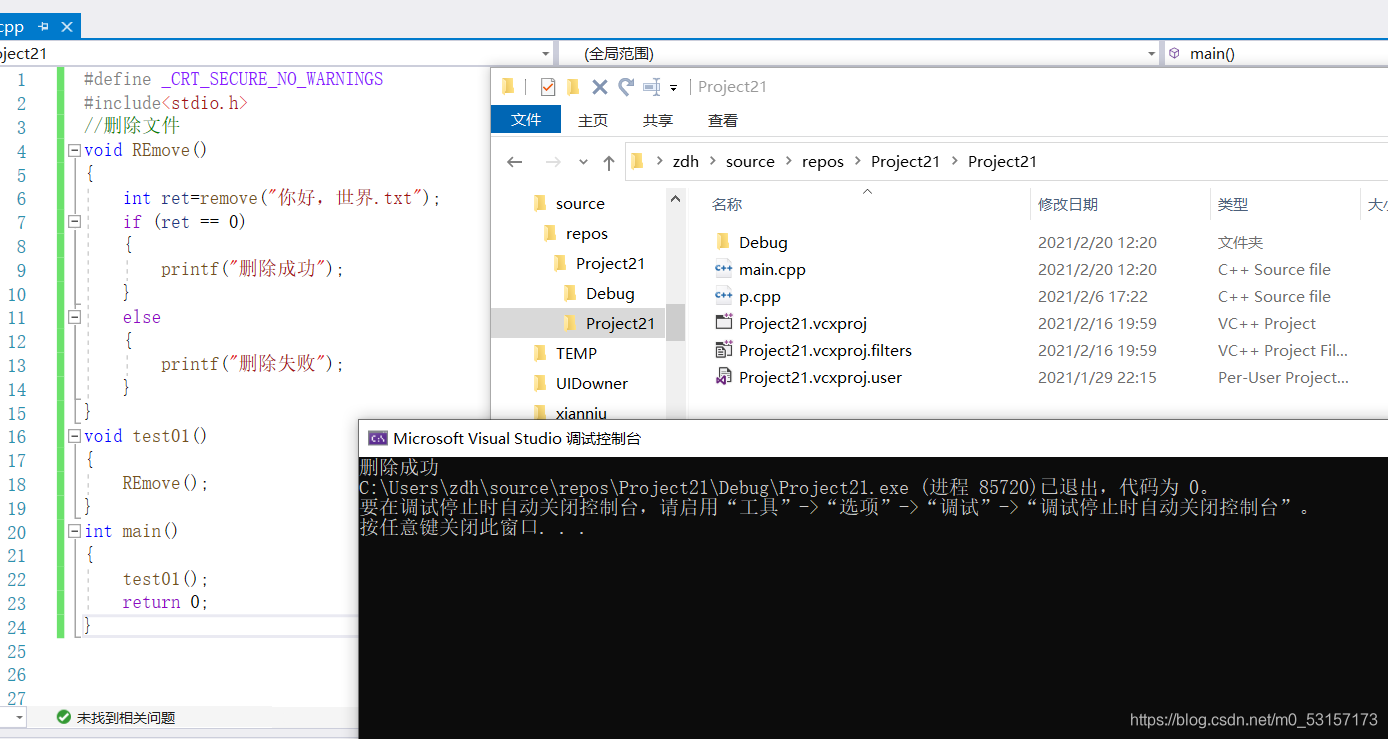Select Project21.vcxproj.user file icon
The height and width of the screenshot is (739, 1388).
(x=724, y=377)
